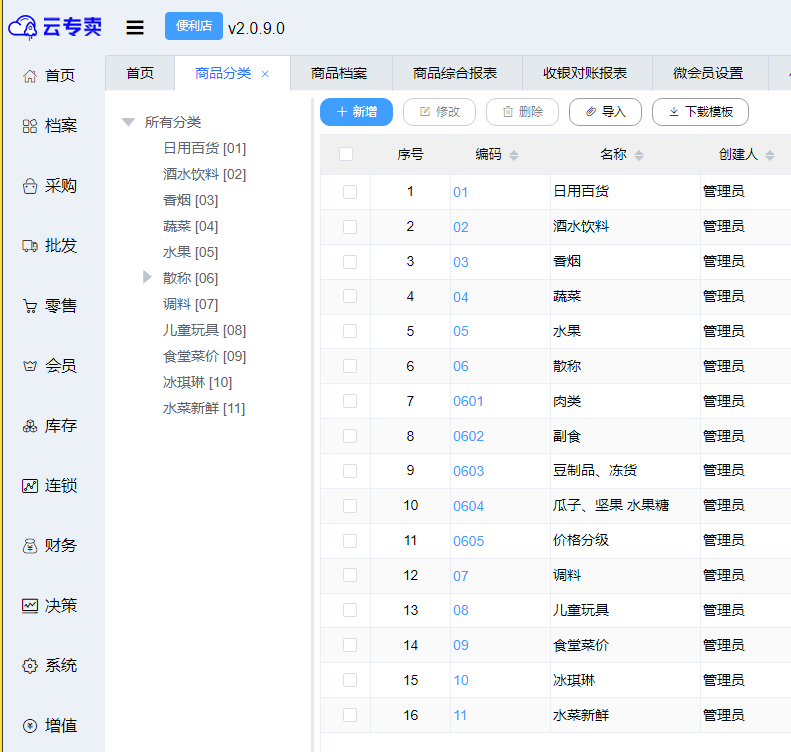Collapse the 所有分类 tree root
This screenshot has height=752, width=791.
coord(128,122)
